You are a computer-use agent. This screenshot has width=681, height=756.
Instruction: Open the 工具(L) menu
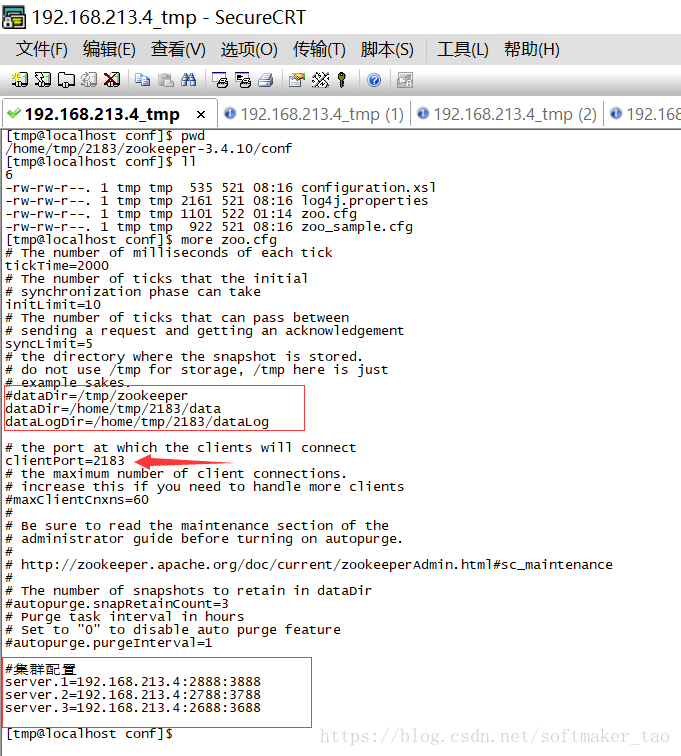[463, 49]
